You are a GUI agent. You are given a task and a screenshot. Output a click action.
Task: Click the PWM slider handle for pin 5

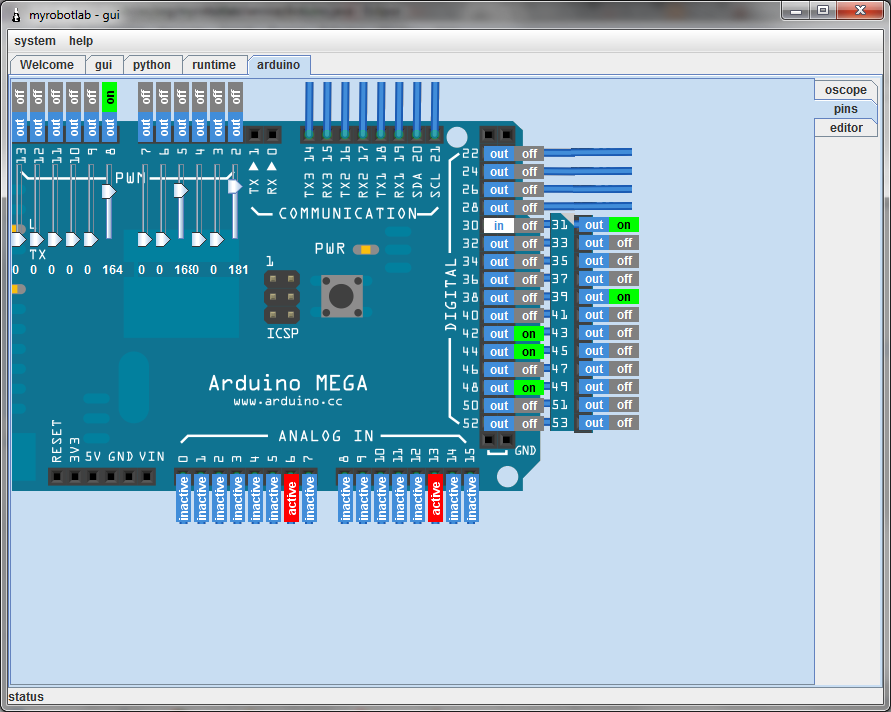click(x=181, y=190)
